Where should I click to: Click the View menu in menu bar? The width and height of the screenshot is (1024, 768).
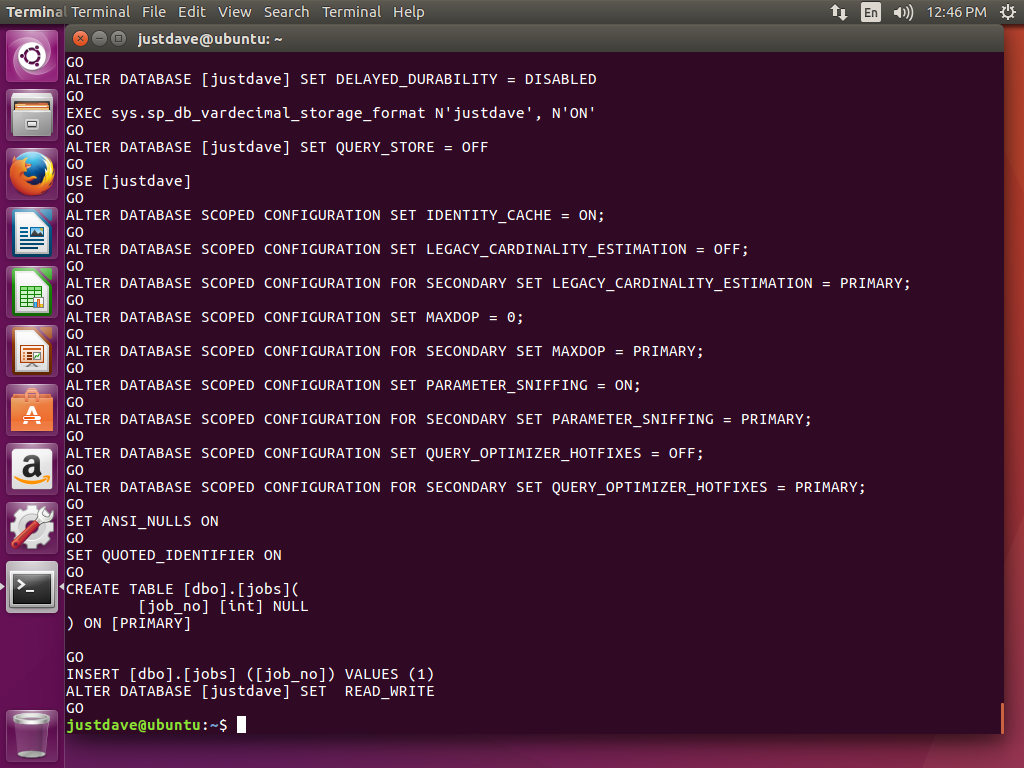click(235, 12)
